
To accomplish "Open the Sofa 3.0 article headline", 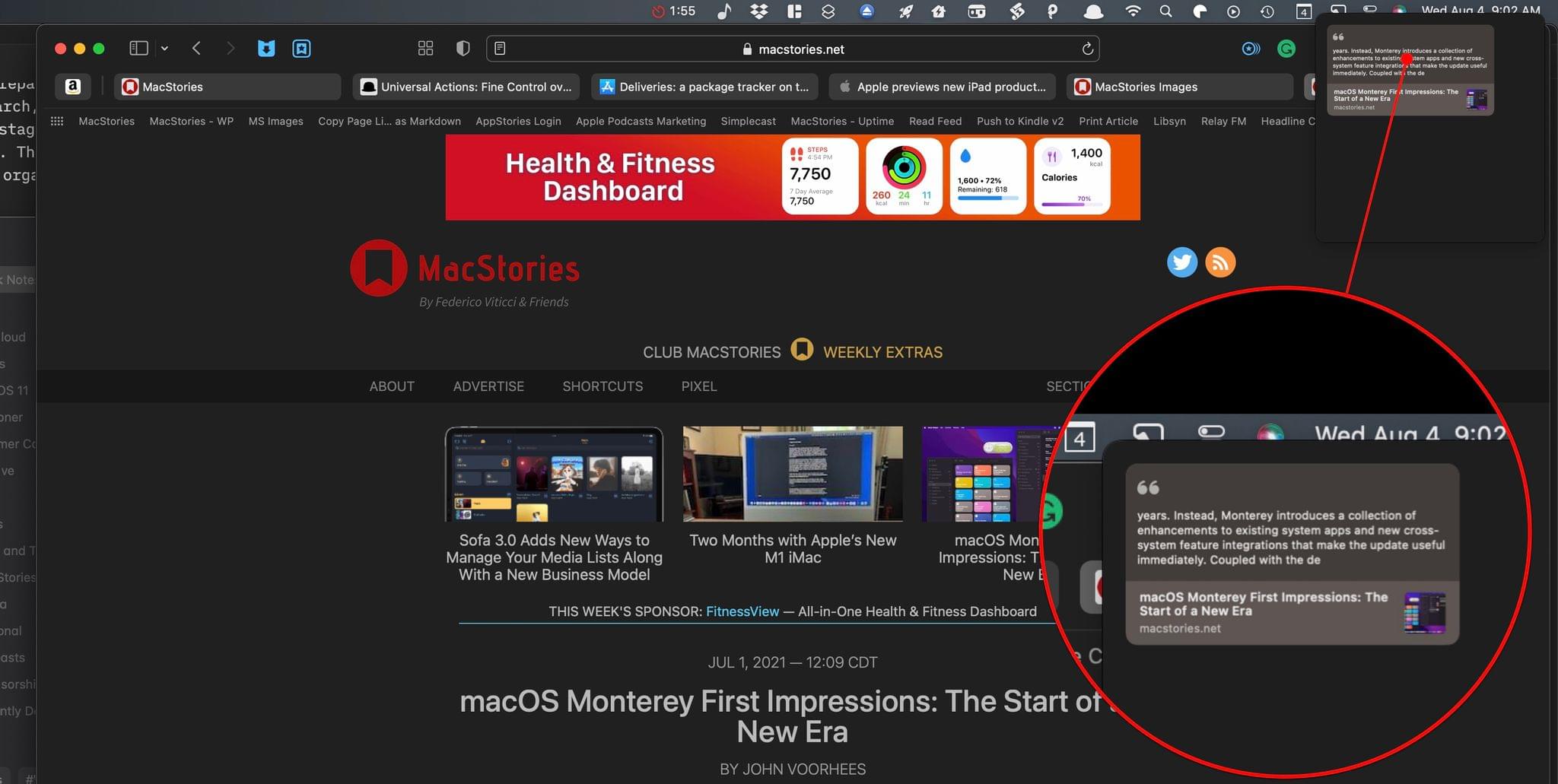I will click(x=554, y=557).
